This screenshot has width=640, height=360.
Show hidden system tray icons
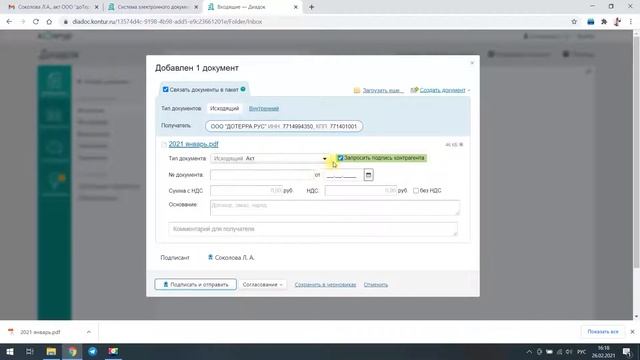click(529, 351)
